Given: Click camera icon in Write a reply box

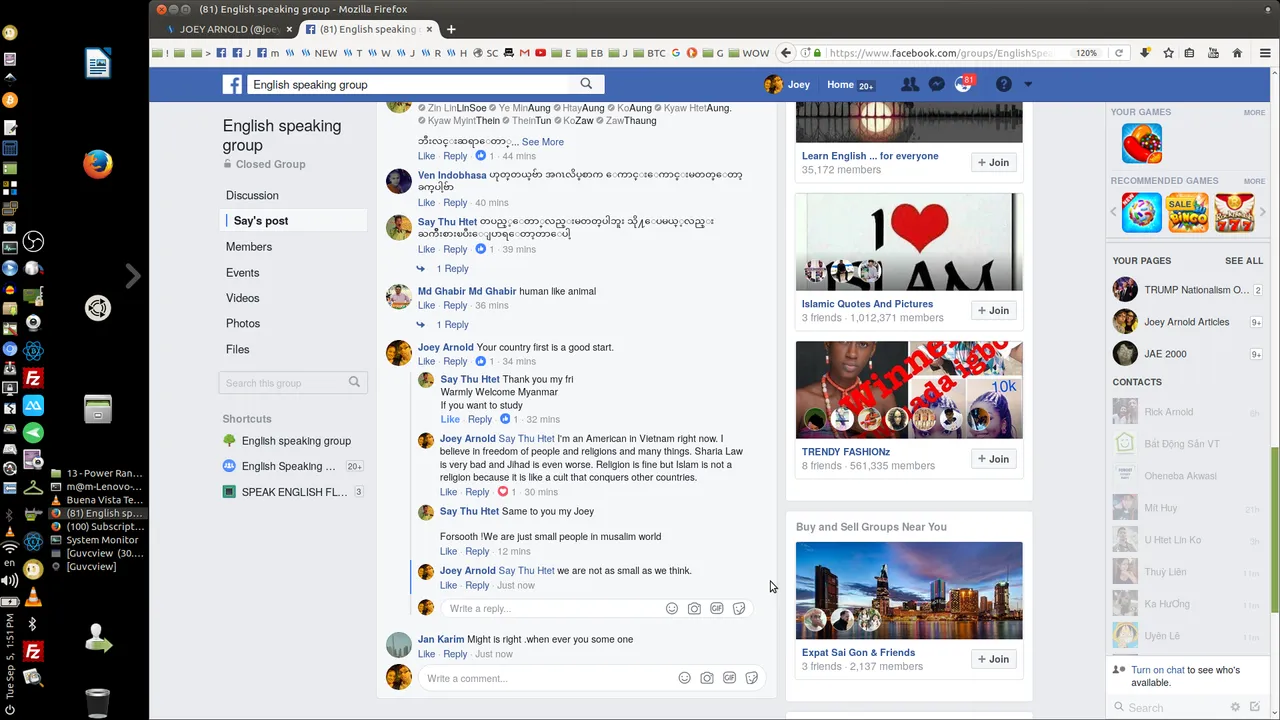Looking at the screenshot, I should click(694, 608).
